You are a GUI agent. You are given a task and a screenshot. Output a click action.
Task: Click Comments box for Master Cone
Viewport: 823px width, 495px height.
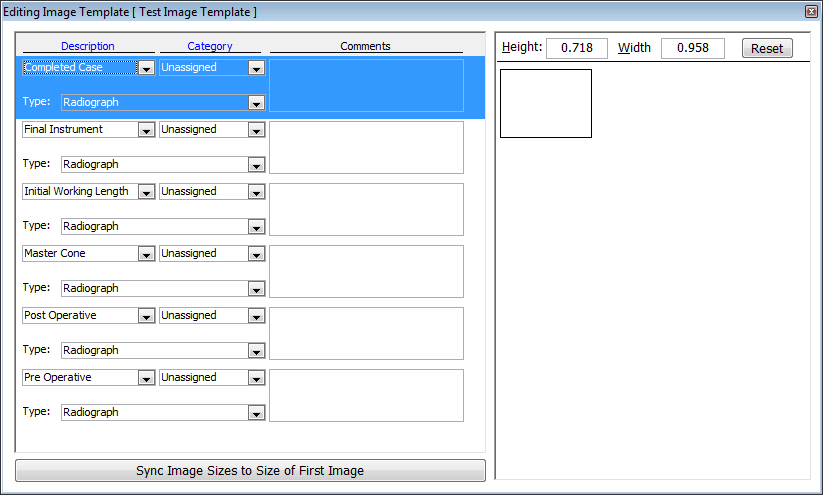tap(366, 272)
